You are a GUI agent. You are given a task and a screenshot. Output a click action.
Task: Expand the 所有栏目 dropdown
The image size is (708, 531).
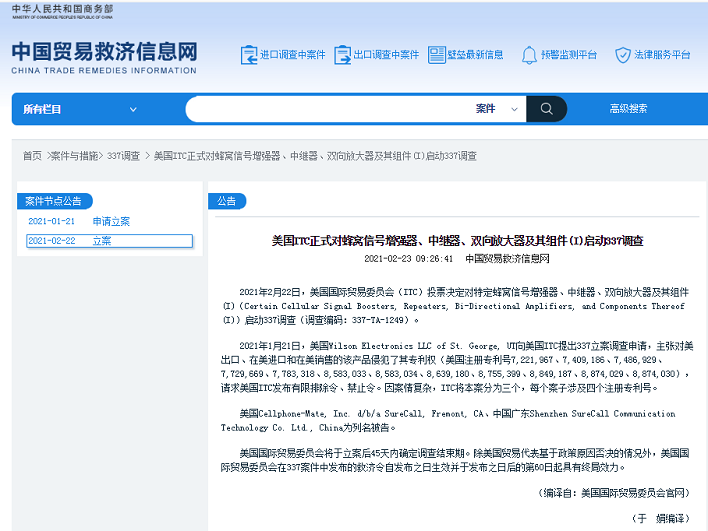[79, 109]
